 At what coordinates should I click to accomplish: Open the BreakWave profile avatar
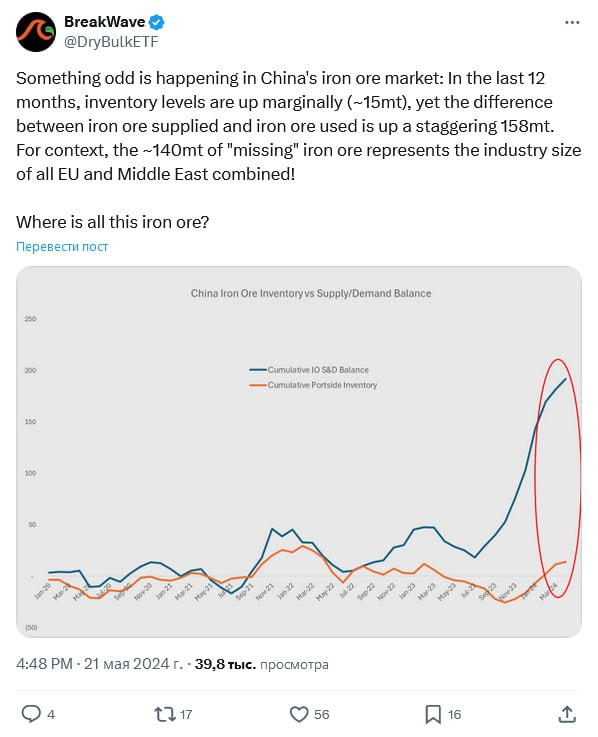click(x=36, y=31)
